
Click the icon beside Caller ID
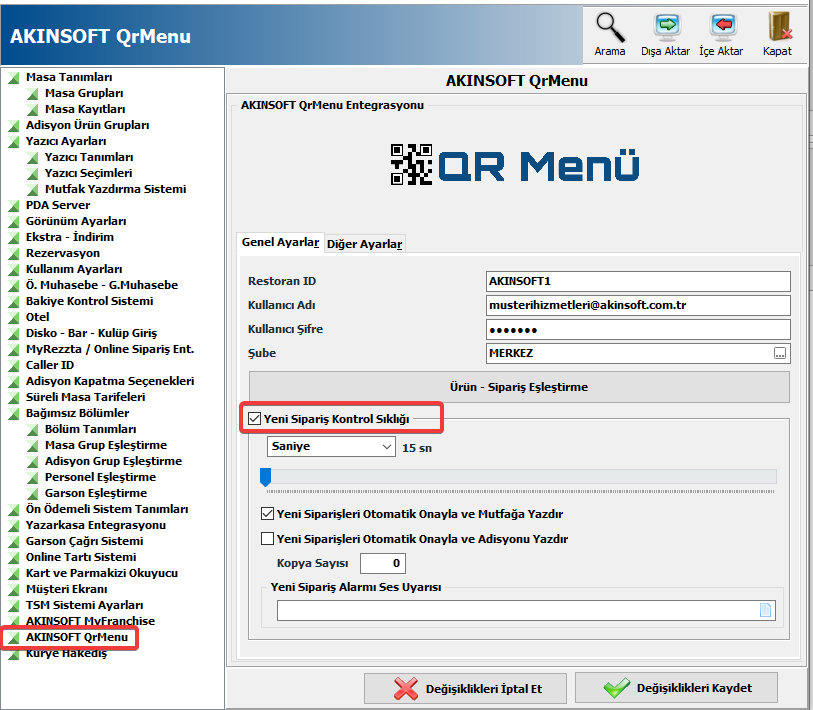pyautogui.click(x=14, y=366)
